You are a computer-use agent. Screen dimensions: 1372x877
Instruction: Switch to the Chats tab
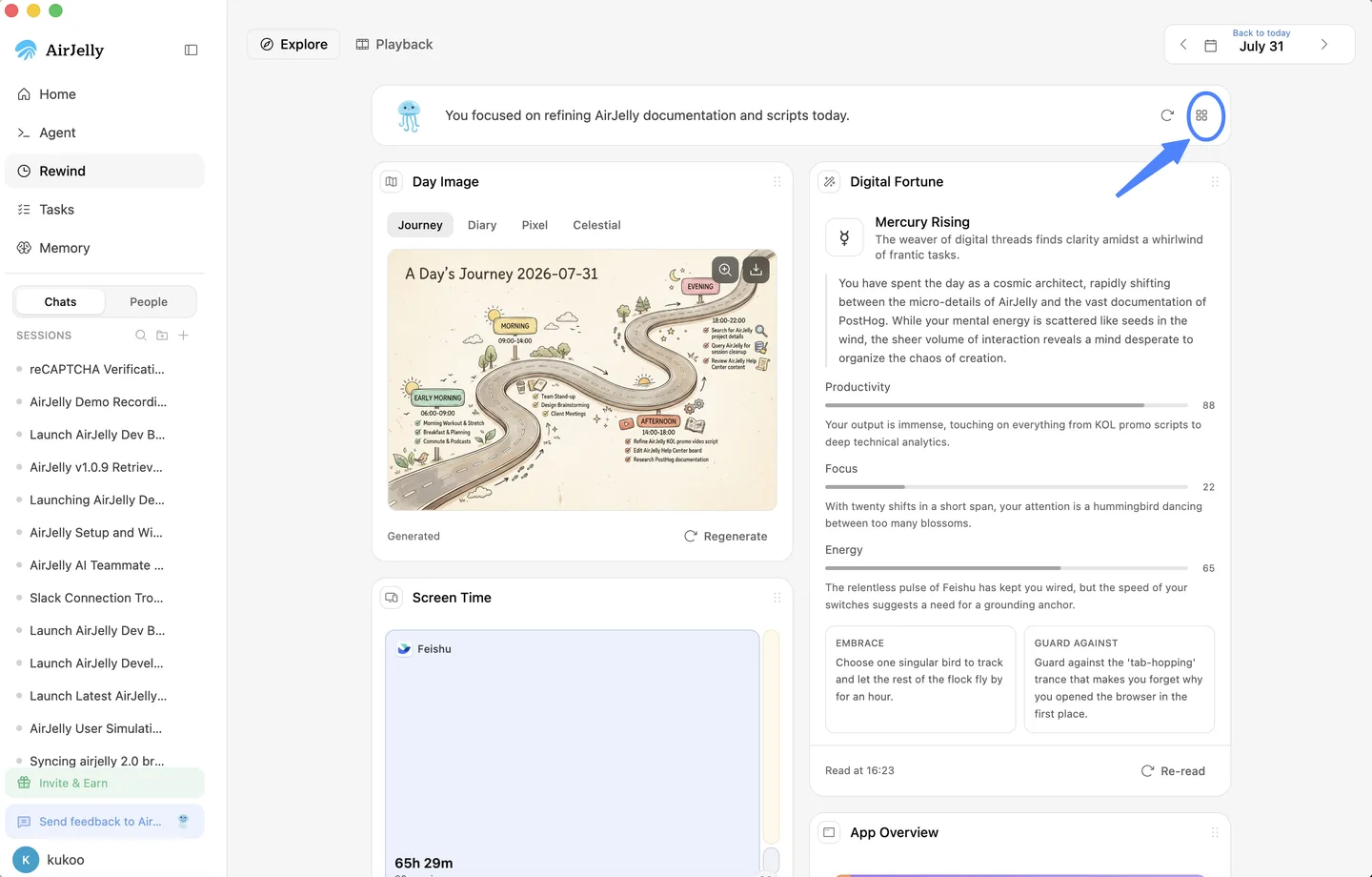tap(60, 301)
